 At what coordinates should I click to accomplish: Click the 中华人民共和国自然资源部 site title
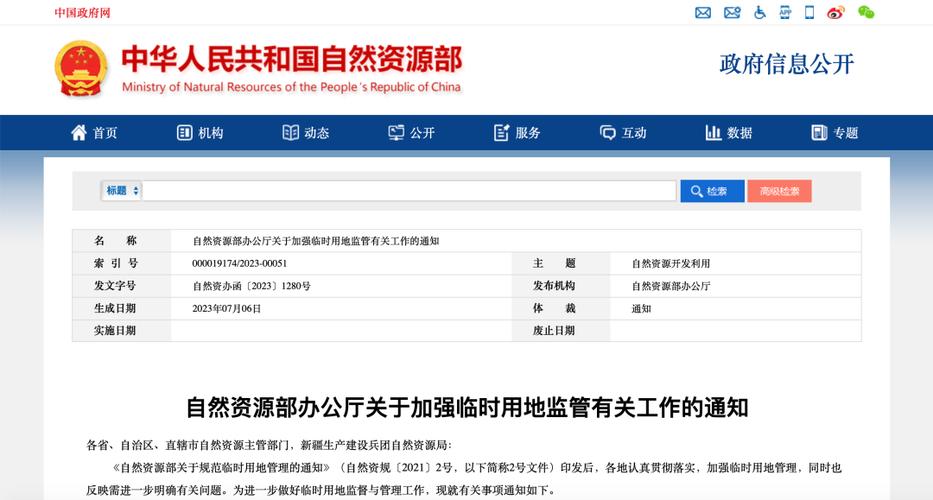click(292, 60)
